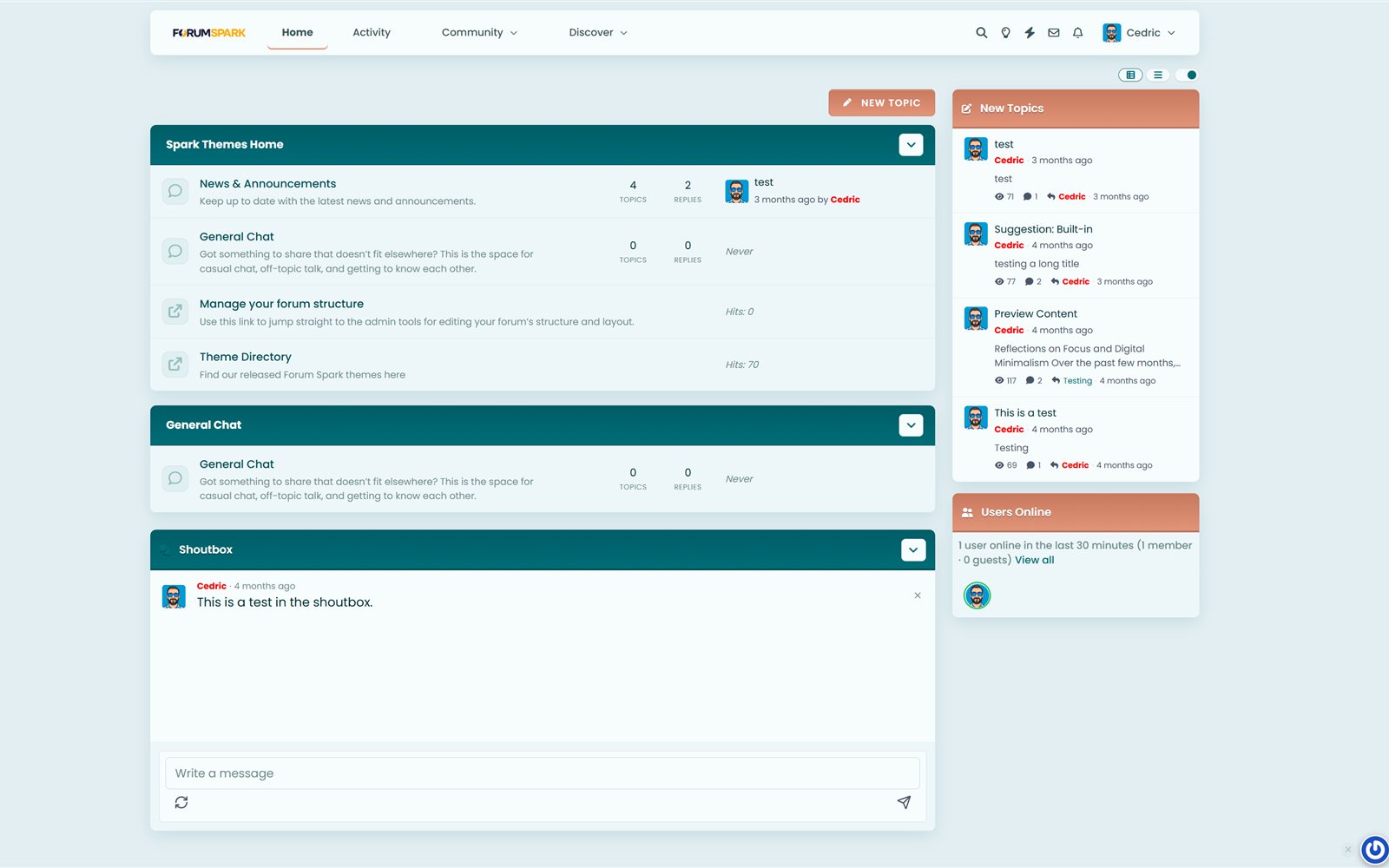Collapse the Spark Themes Home category
1389x868 pixels.
pyautogui.click(x=911, y=145)
